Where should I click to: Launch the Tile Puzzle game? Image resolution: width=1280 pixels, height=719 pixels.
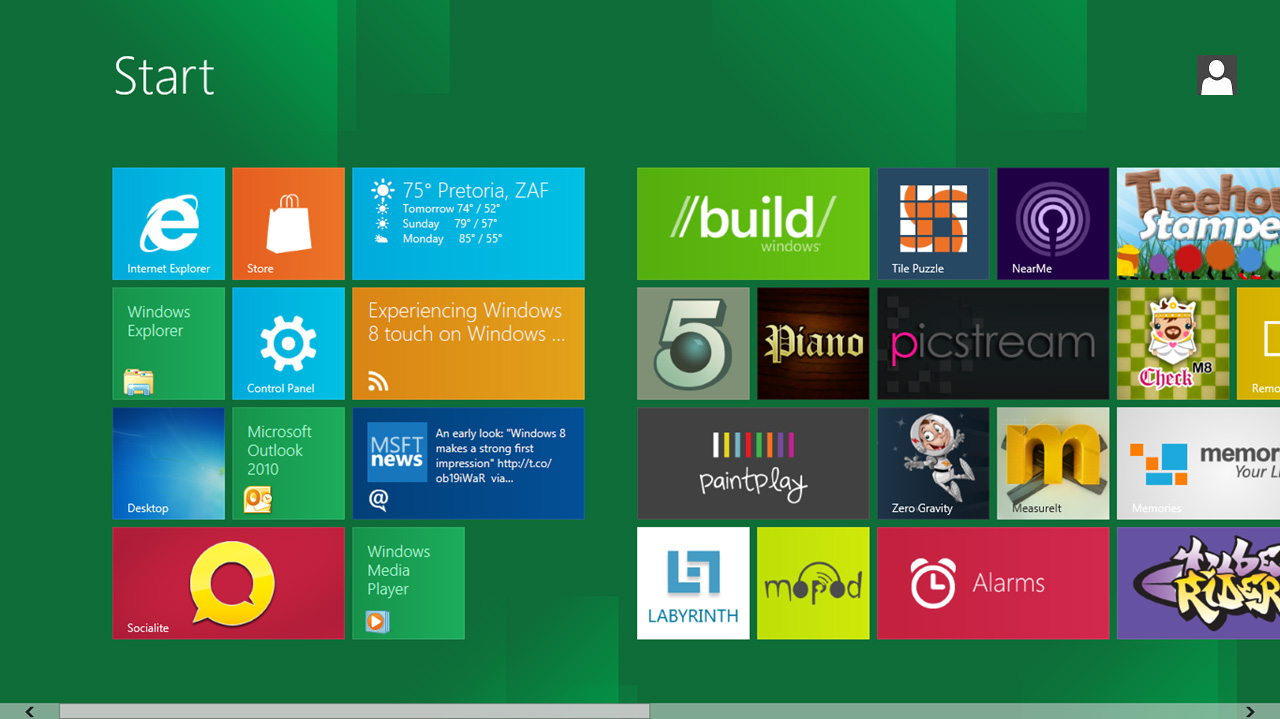933,223
